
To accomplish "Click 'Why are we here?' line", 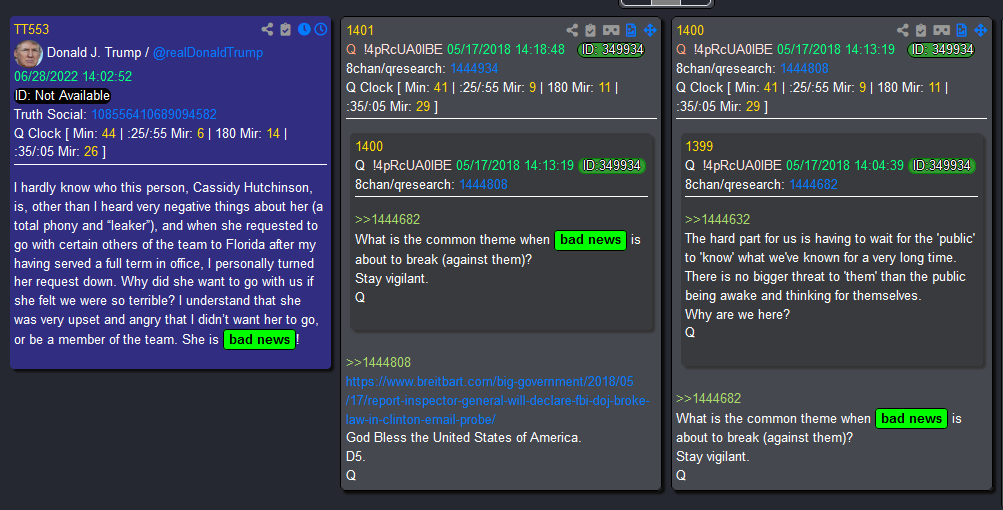I will [x=737, y=314].
